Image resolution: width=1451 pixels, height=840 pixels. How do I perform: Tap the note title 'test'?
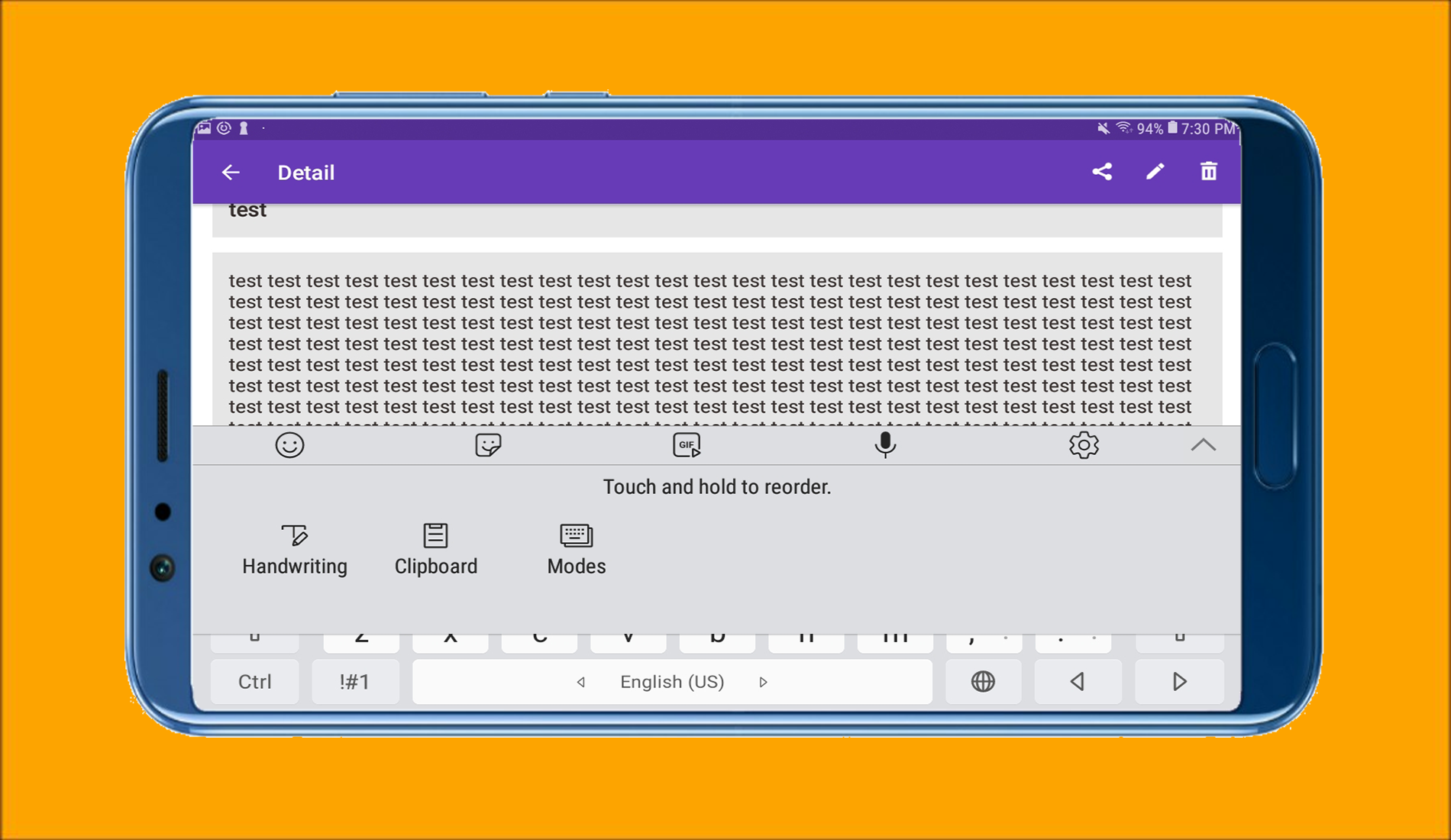[x=247, y=211]
